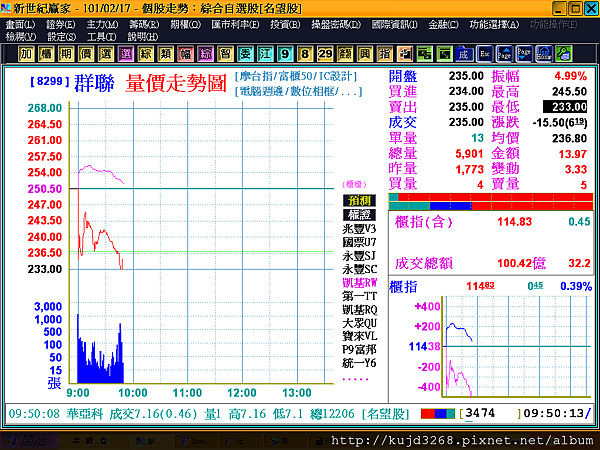Click the 智 toolbar icon
600x450 pixels.
(x=225, y=54)
